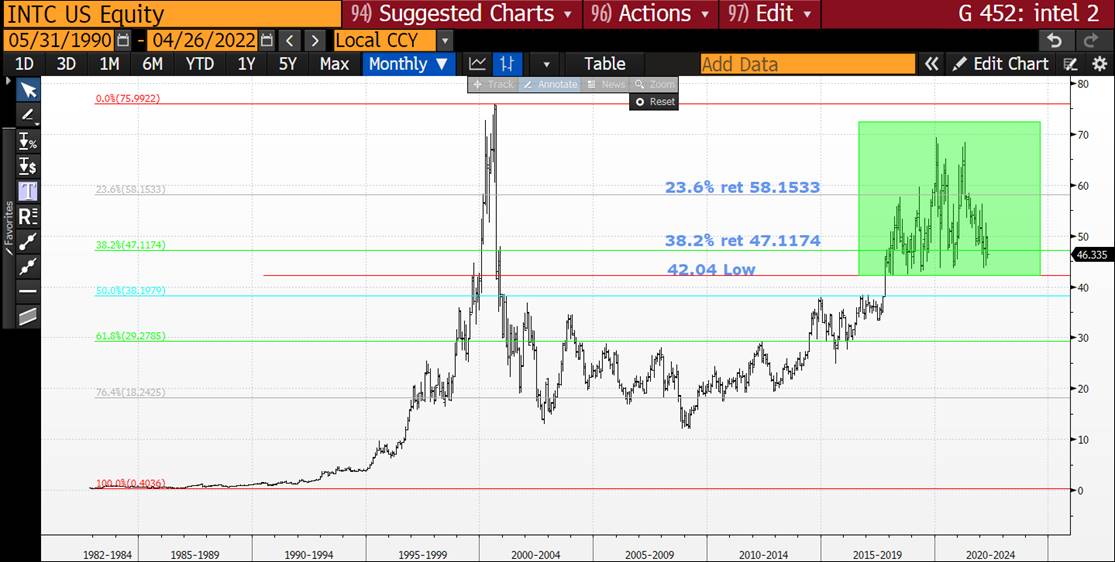
Task: Click the 61.8%(29.2785) Fibonacci label
Action: click(x=131, y=336)
